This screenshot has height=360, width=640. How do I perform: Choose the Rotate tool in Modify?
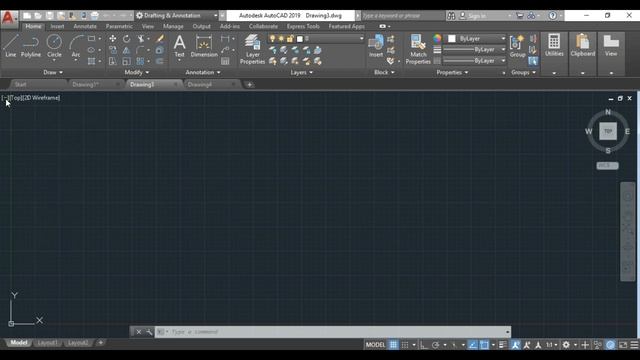click(x=127, y=39)
